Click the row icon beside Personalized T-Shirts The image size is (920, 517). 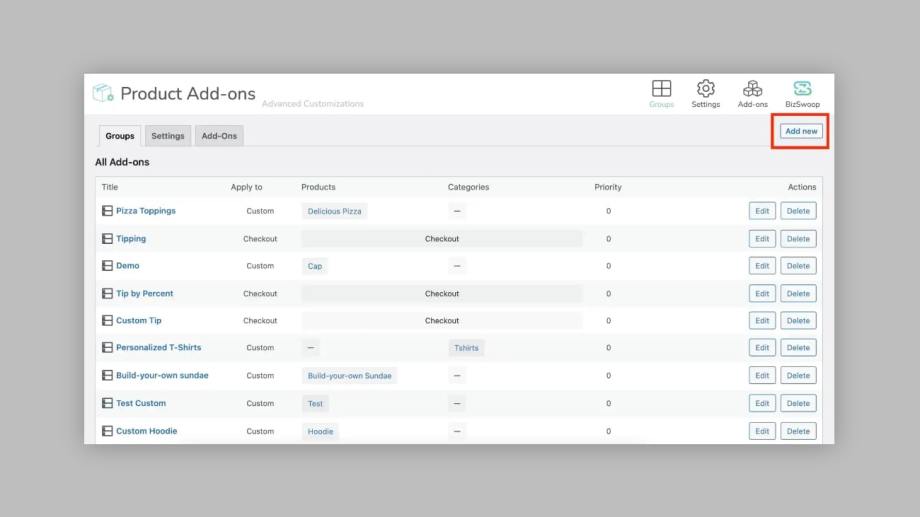[107, 347]
